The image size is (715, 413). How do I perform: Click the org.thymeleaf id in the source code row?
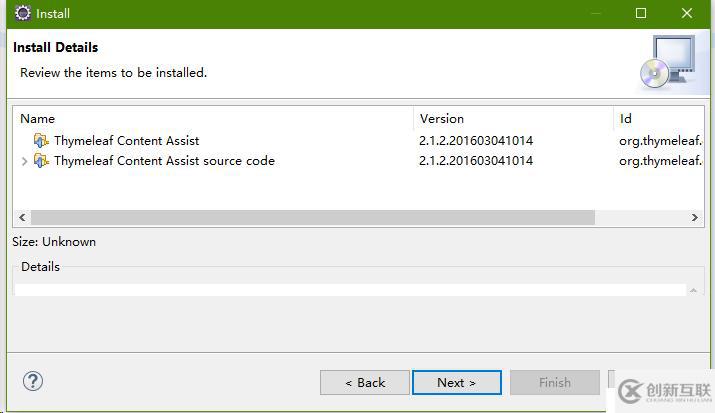pos(660,161)
